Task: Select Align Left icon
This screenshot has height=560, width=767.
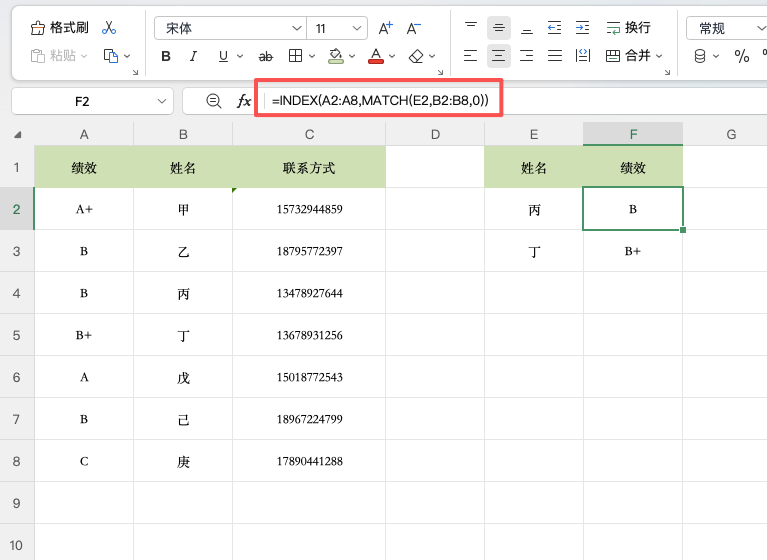Action: pos(470,56)
